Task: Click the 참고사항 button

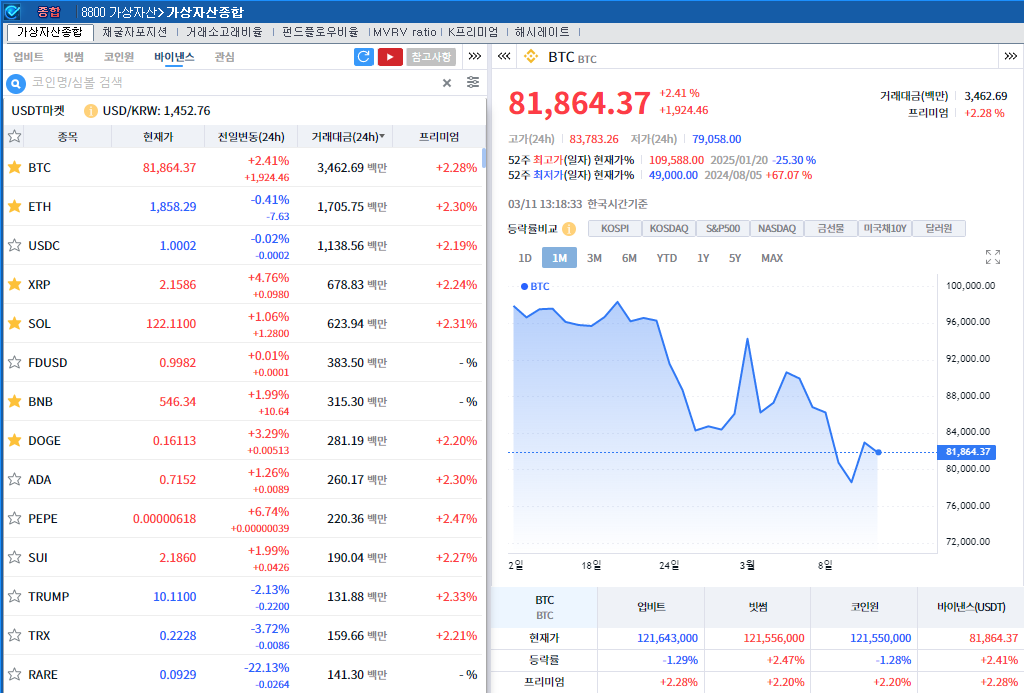Action: (x=431, y=57)
